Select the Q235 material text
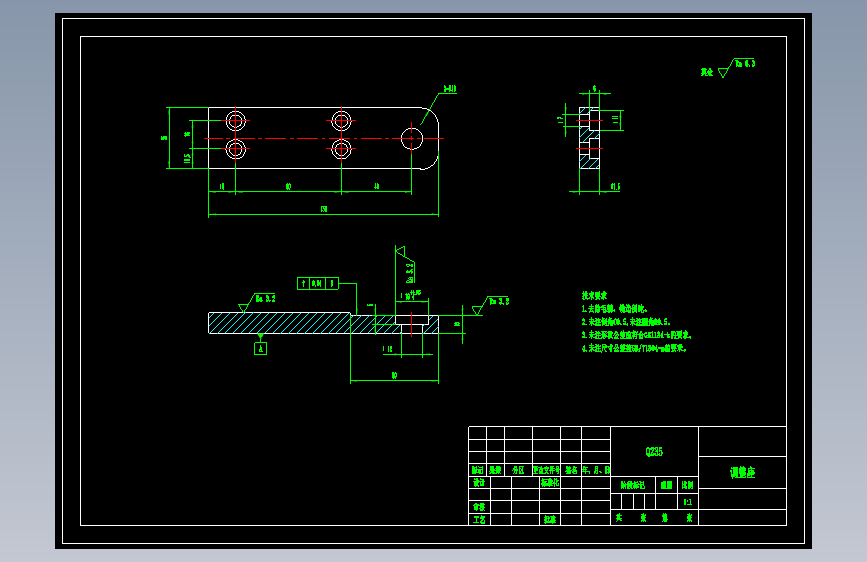867x562 pixels. pos(654,451)
